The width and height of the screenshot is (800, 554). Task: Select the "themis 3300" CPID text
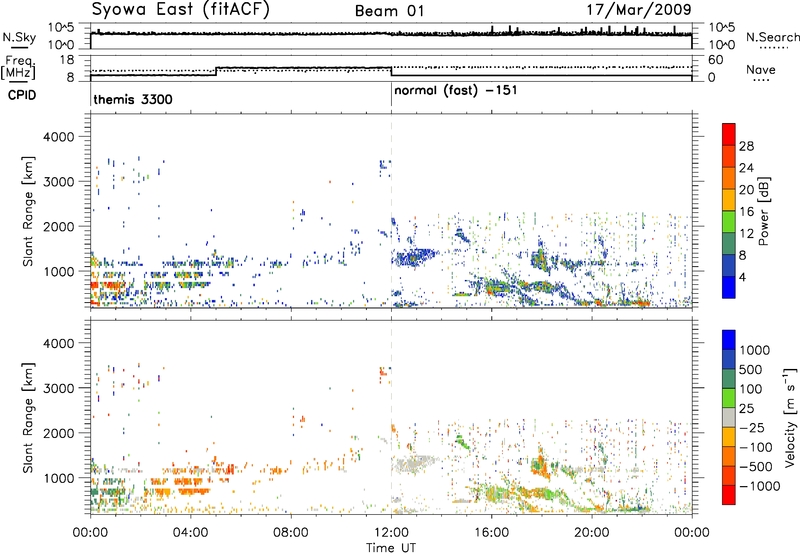[133, 100]
